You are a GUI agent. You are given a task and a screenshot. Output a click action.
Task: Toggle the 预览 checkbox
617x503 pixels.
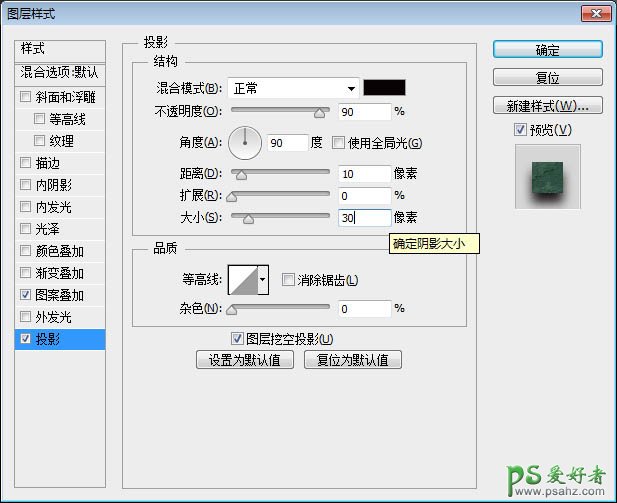[519, 129]
